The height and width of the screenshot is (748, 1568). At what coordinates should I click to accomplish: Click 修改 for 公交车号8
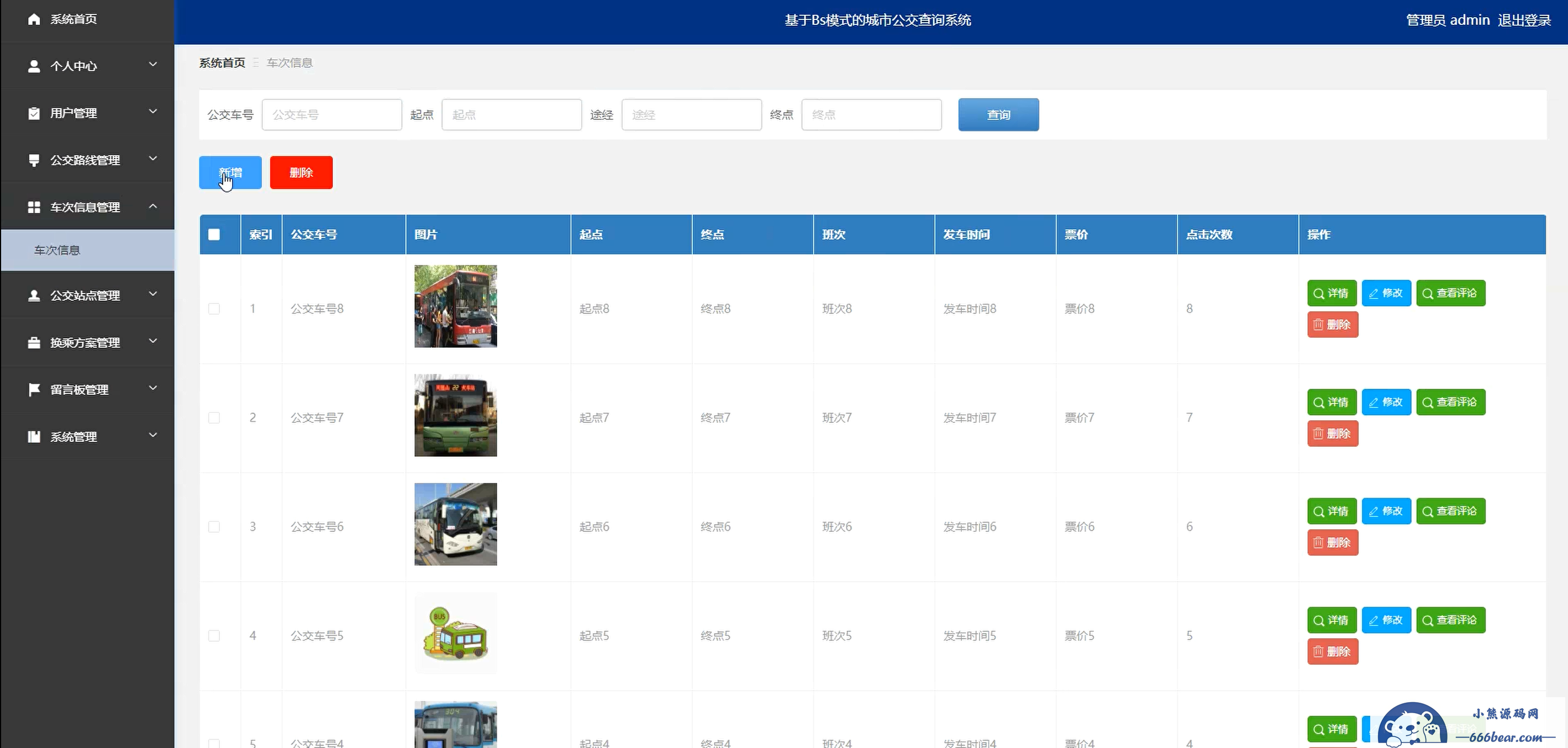click(1386, 293)
